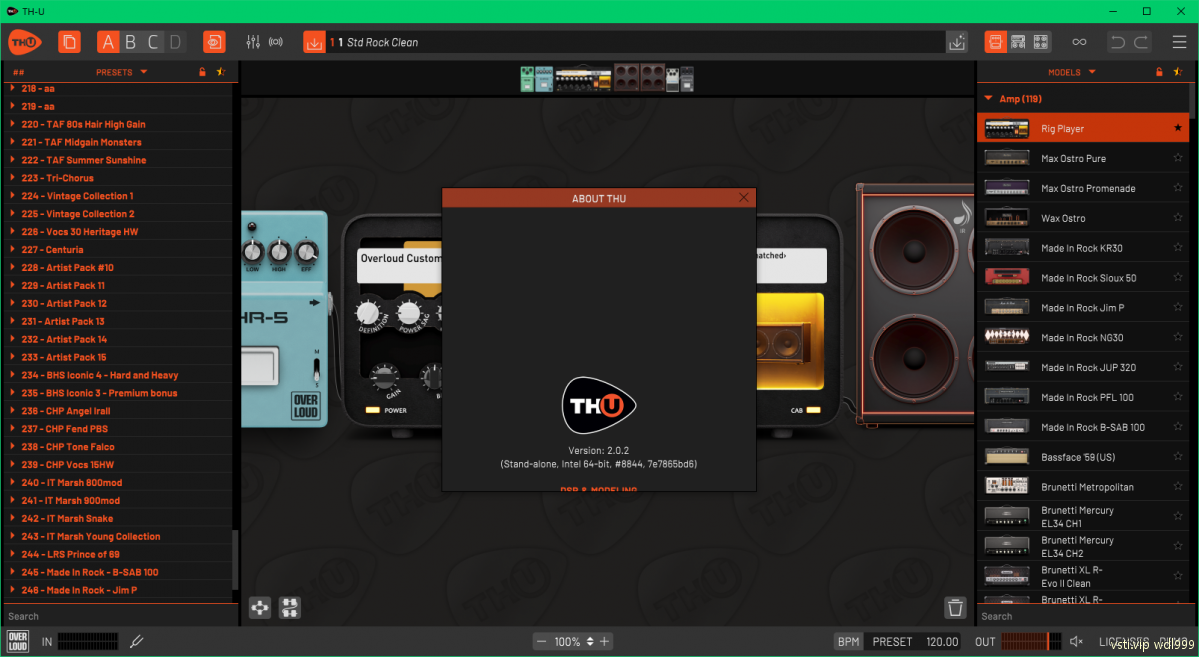1199x657 pixels.
Task: Switch to pedal view layout icon
Action: (x=996, y=42)
